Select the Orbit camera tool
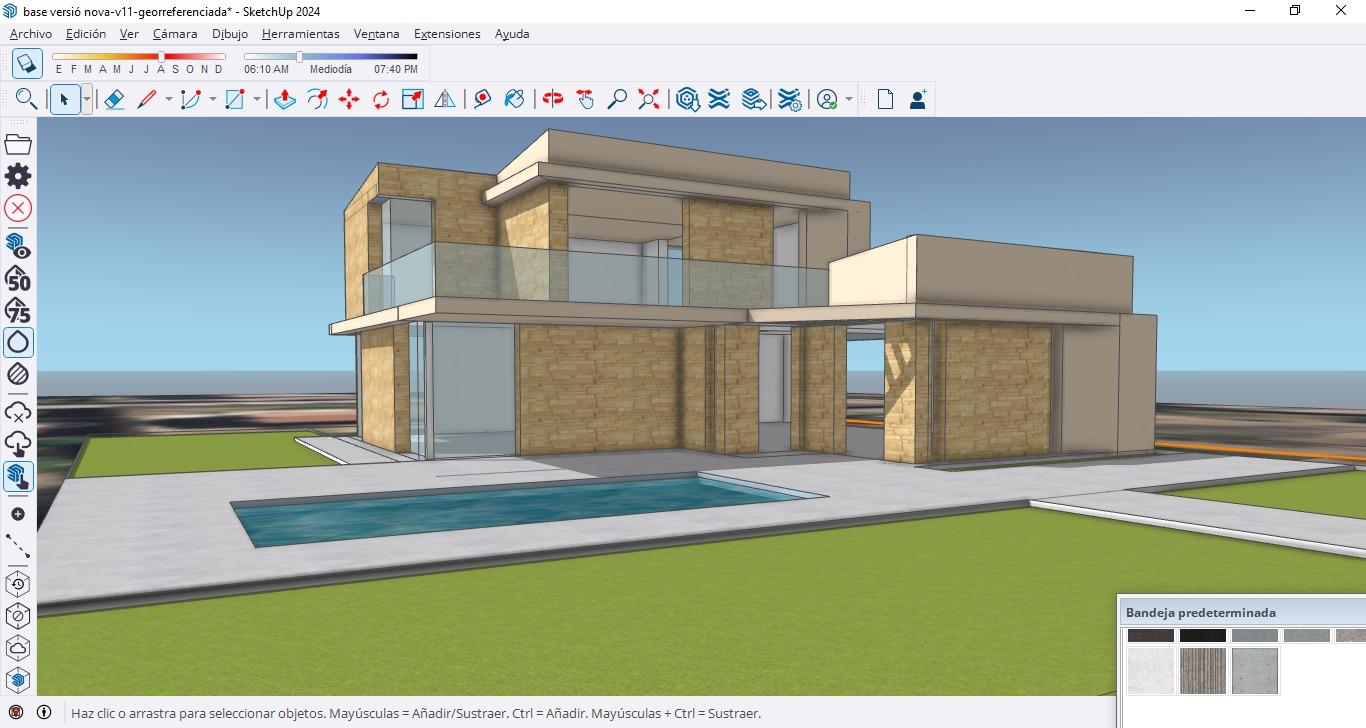 tap(553, 99)
